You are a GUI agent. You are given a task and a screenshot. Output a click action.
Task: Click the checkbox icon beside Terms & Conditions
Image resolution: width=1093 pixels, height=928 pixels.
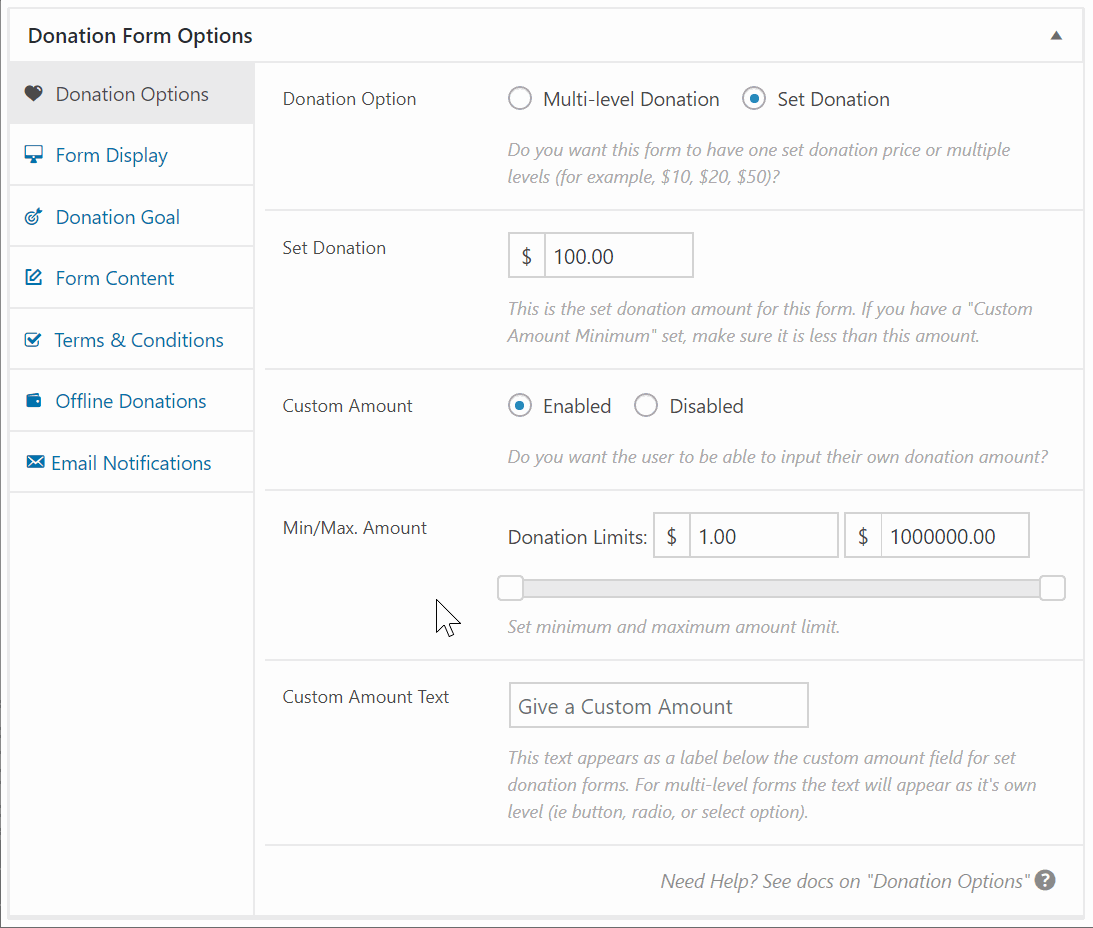(x=33, y=340)
